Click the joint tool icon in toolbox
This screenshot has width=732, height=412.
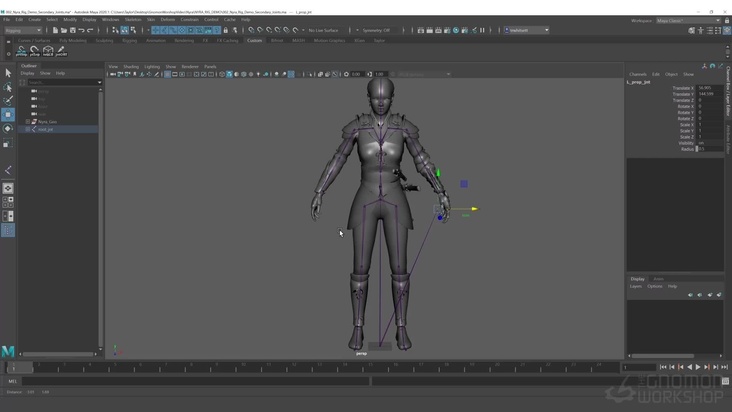point(8,170)
